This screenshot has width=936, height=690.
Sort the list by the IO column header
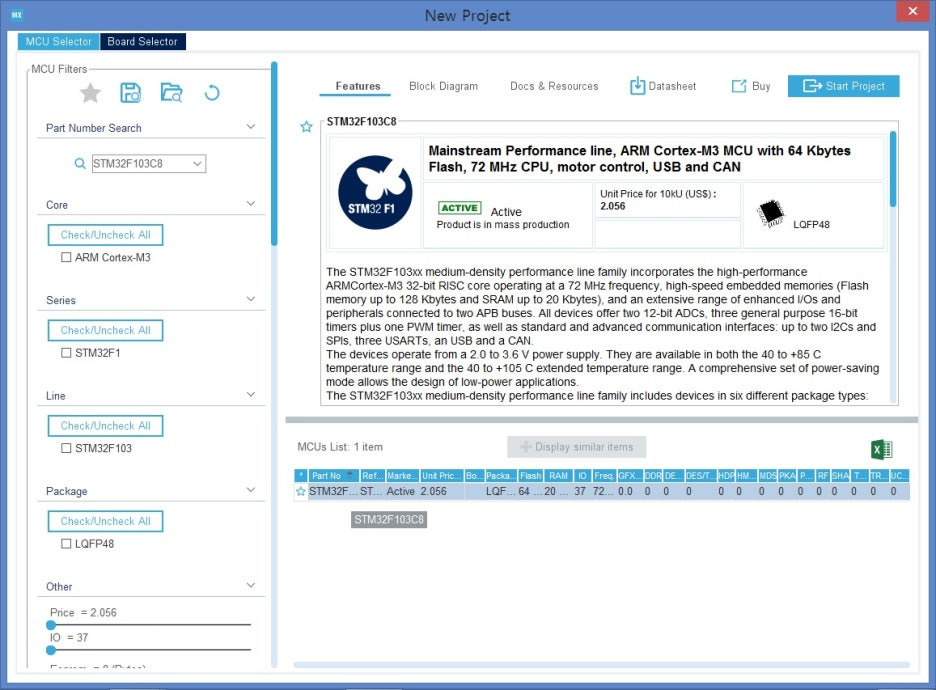(x=582, y=476)
